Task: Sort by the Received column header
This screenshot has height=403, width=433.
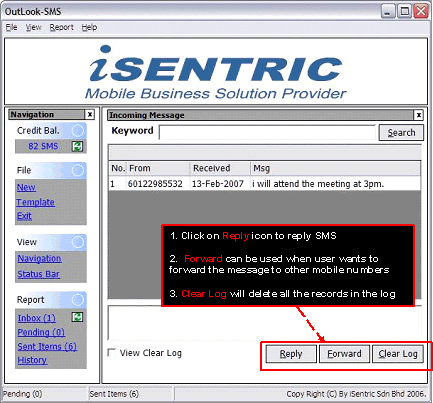Action: point(220,168)
